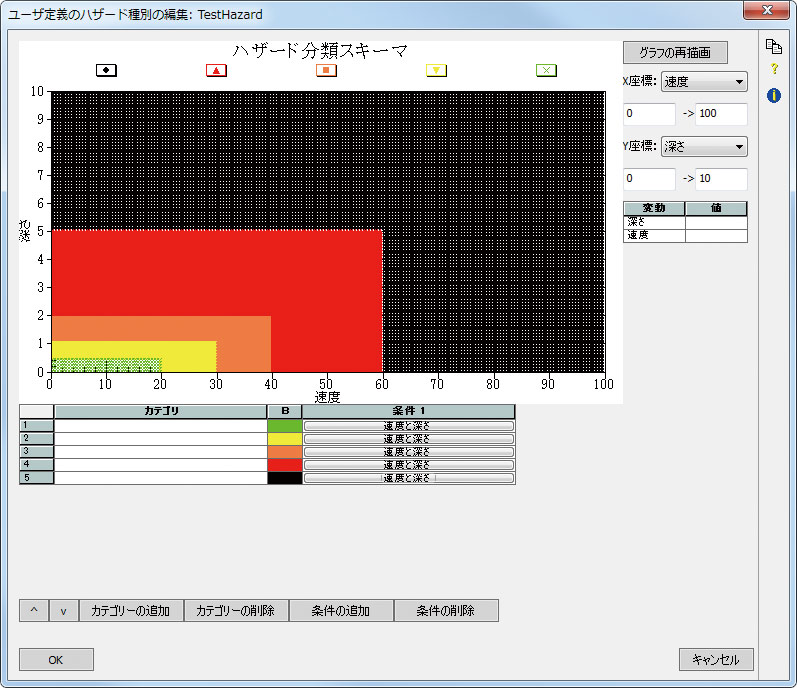The width and height of the screenshot is (797, 688).
Task: Open the X座標 dropdown showing 速度
Action: pyautogui.click(x=704, y=82)
